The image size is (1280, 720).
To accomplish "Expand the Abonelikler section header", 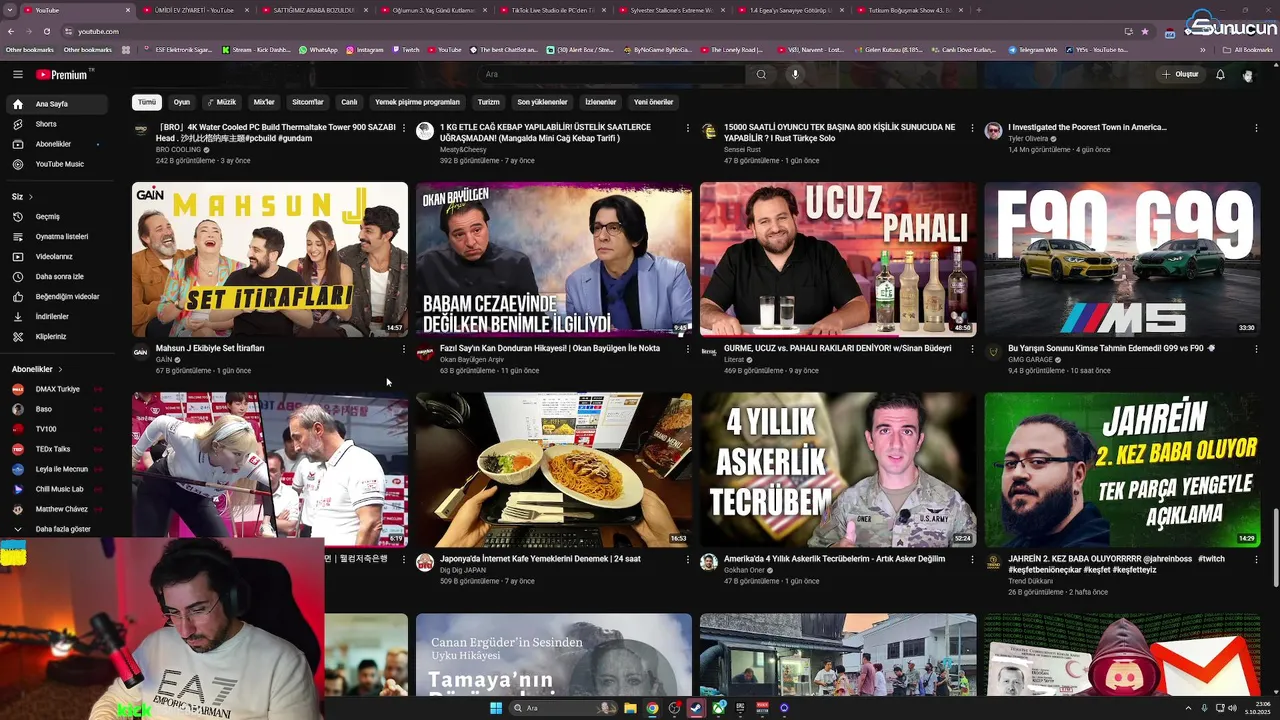I will click(37, 369).
